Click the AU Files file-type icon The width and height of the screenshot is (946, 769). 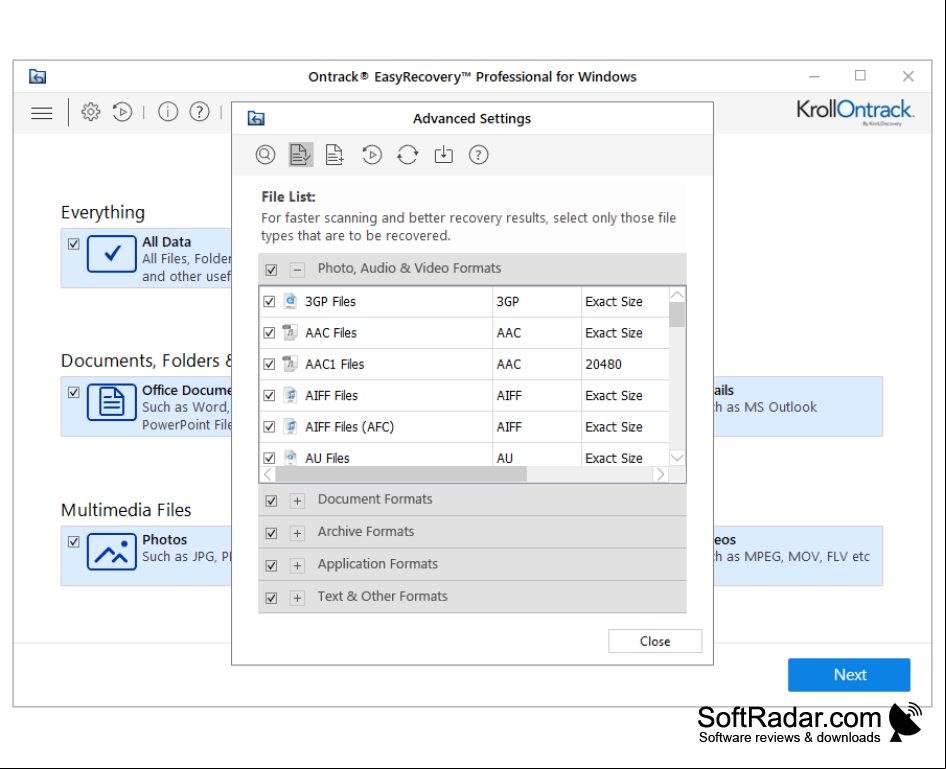pos(290,457)
